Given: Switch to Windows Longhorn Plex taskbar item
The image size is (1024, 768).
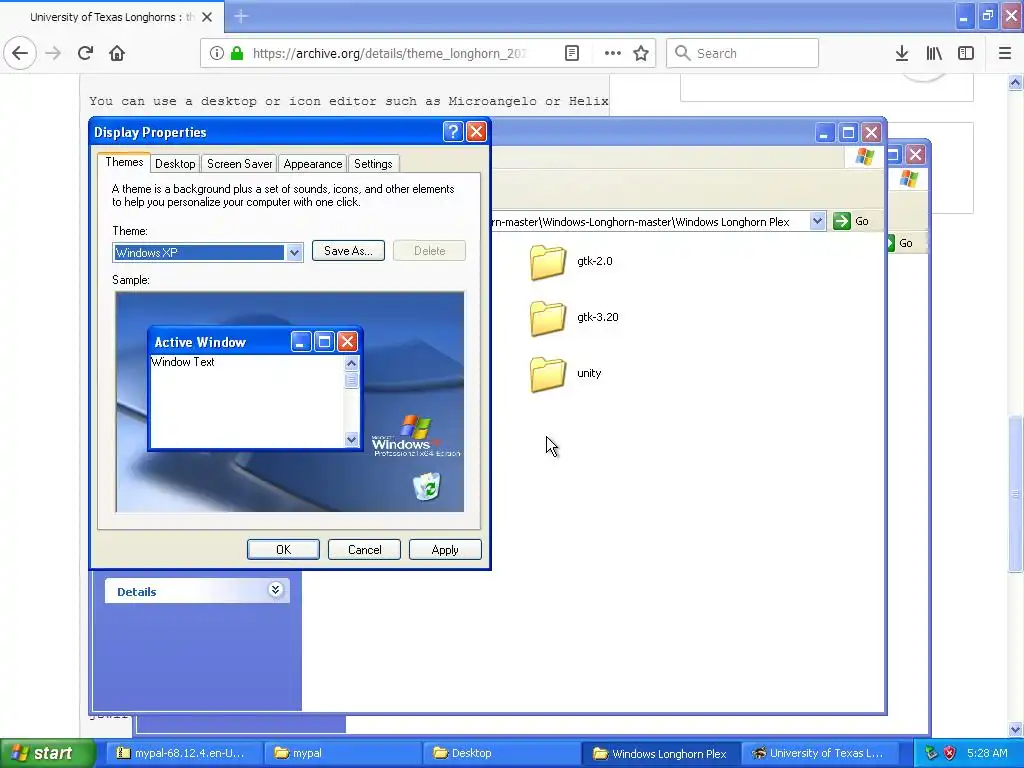Looking at the screenshot, I should click(661, 753).
